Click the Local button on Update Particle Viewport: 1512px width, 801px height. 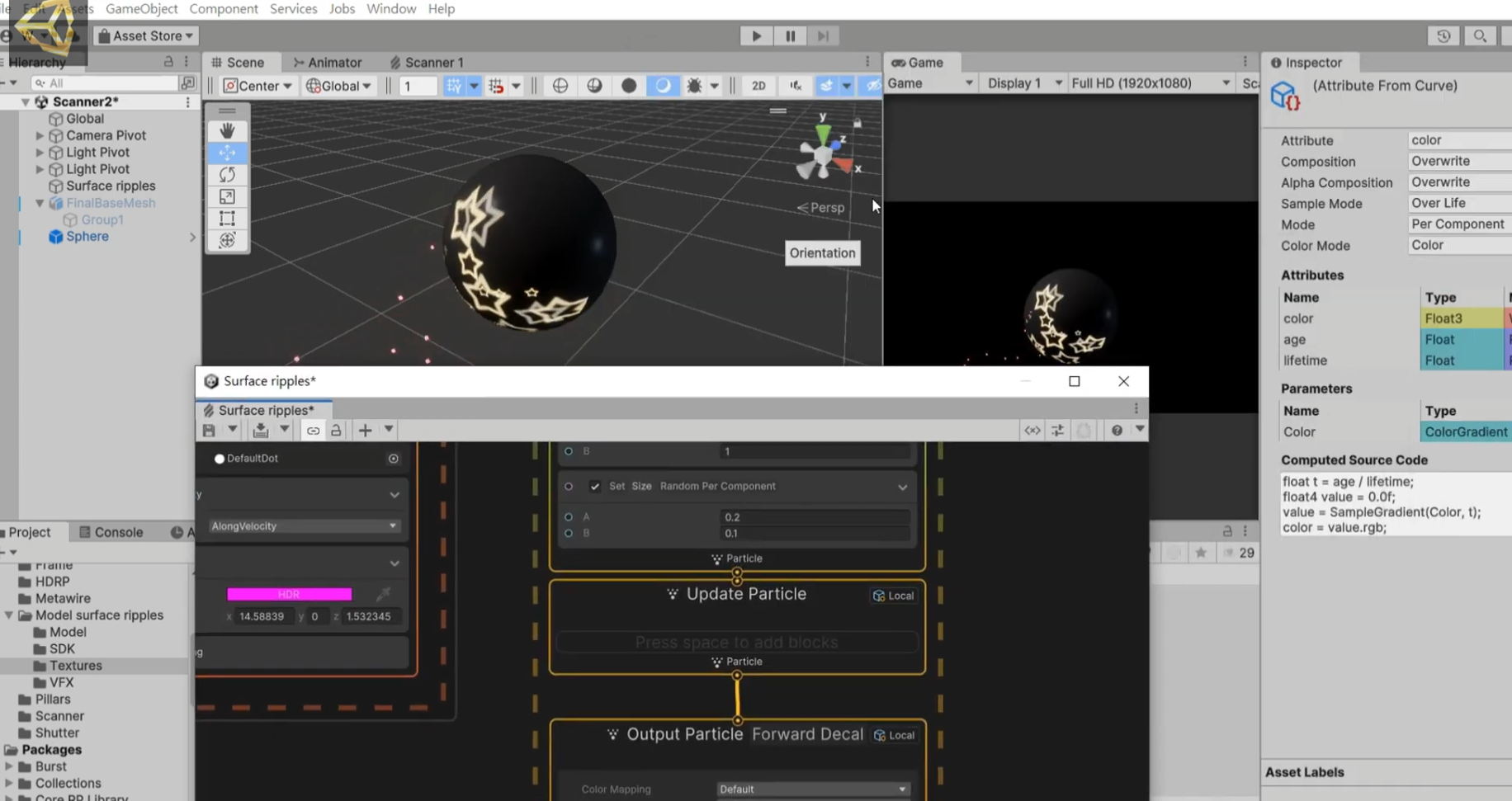[x=894, y=596]
